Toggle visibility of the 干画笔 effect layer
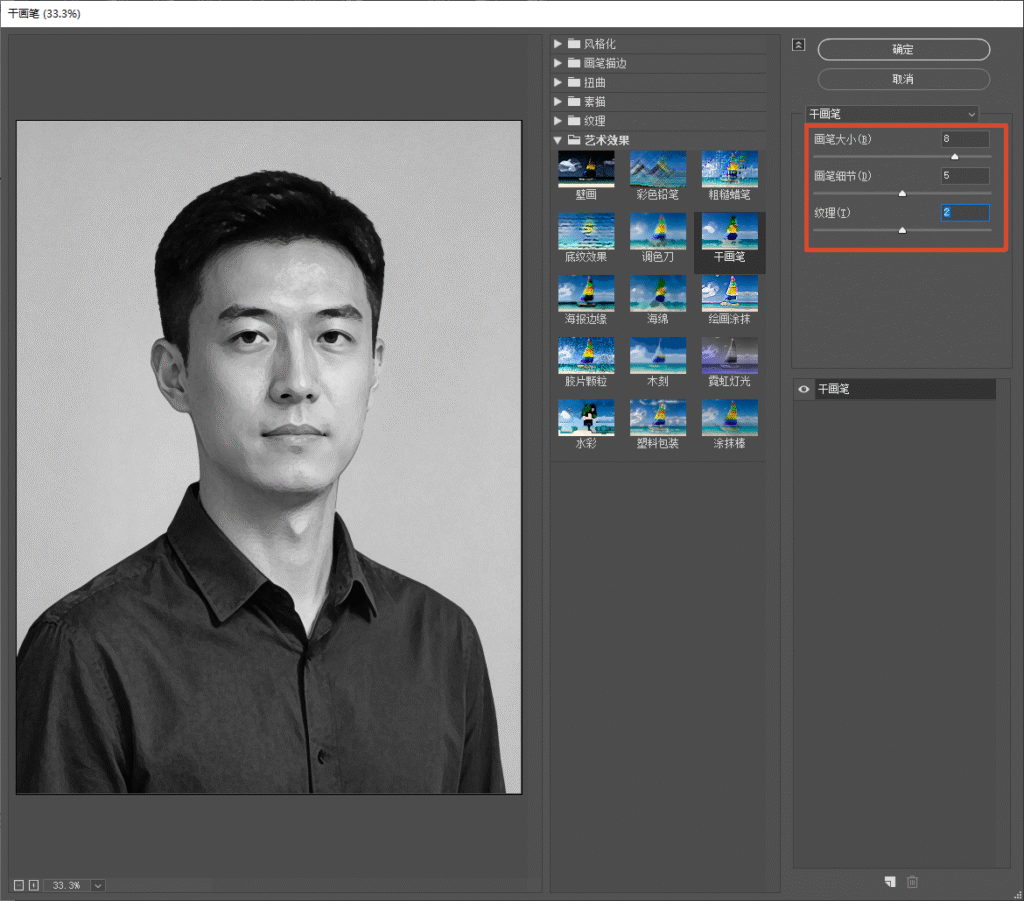1024x901 pixels. 804,389
